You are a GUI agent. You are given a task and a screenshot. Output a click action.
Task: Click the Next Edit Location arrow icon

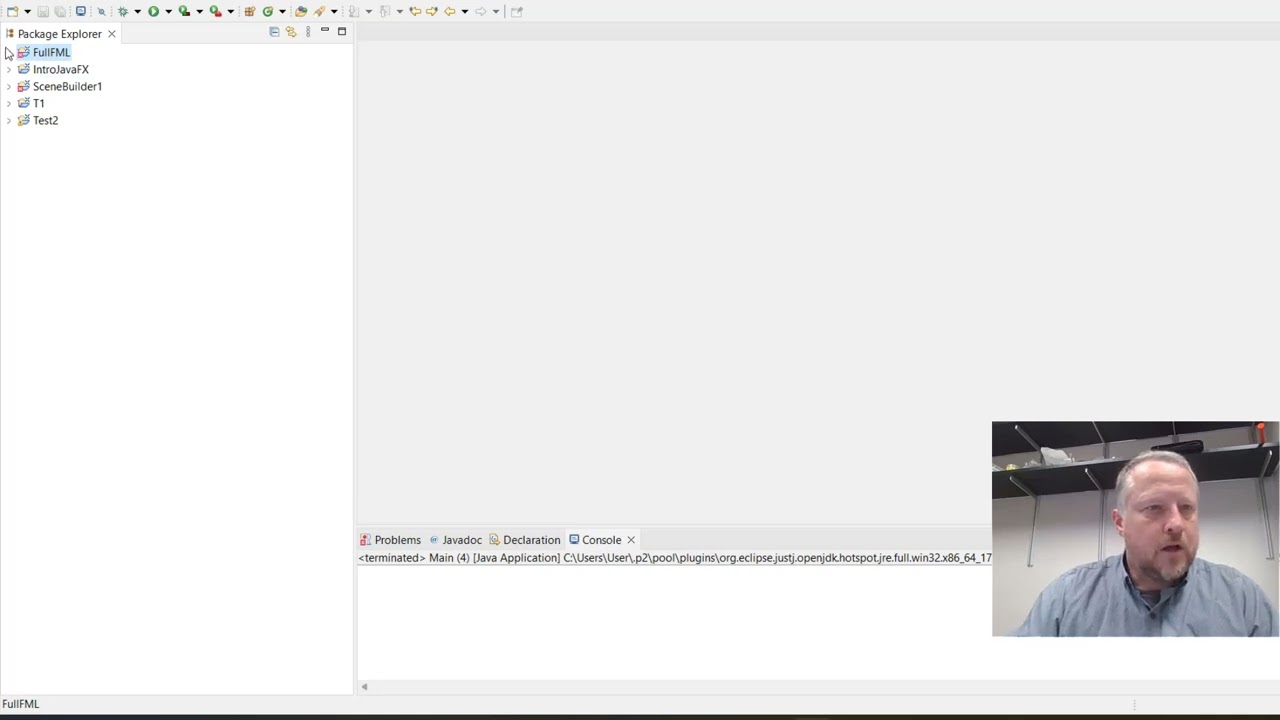click(432, 11)
